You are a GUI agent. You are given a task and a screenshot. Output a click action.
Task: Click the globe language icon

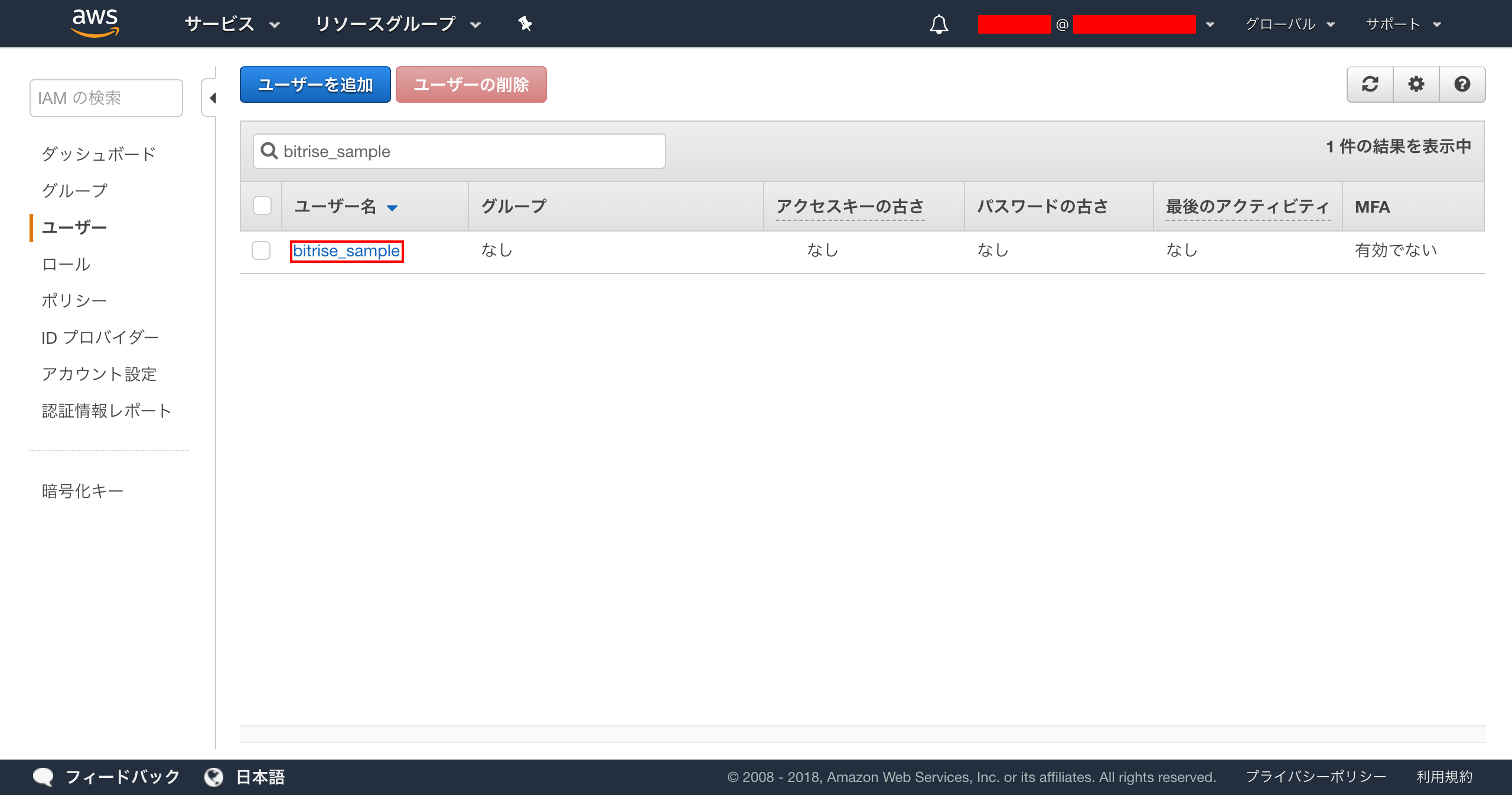click(214, 777)
